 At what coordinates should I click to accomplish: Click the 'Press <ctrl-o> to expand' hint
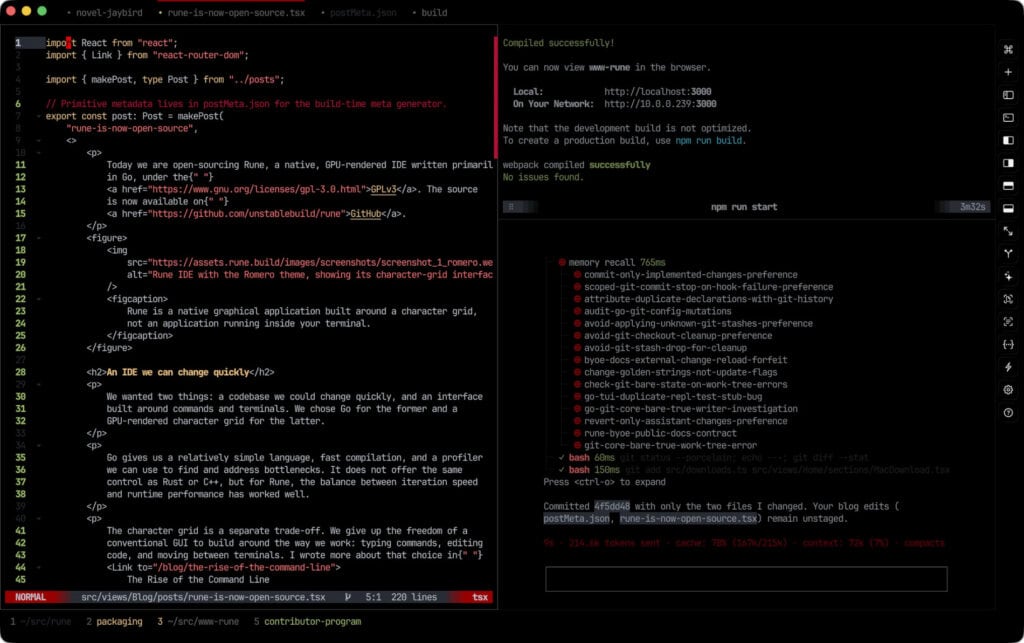[x=605, y=482]
